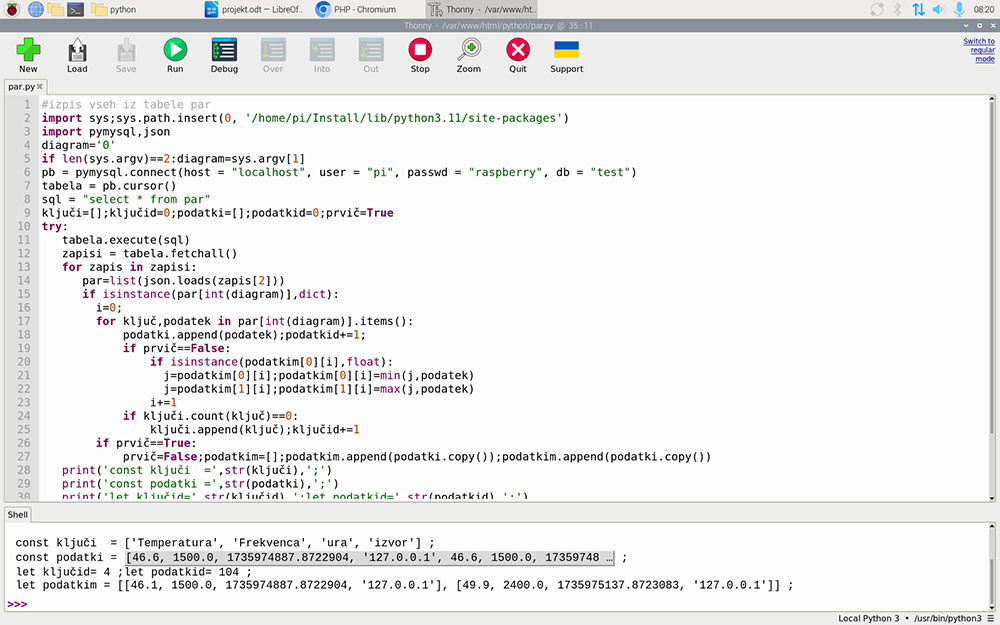The height and width of the screenshot is (625, 1000).
Task: Open the Bluetooth tray icon
Action: pyautogui.click(x=897, y=9)
